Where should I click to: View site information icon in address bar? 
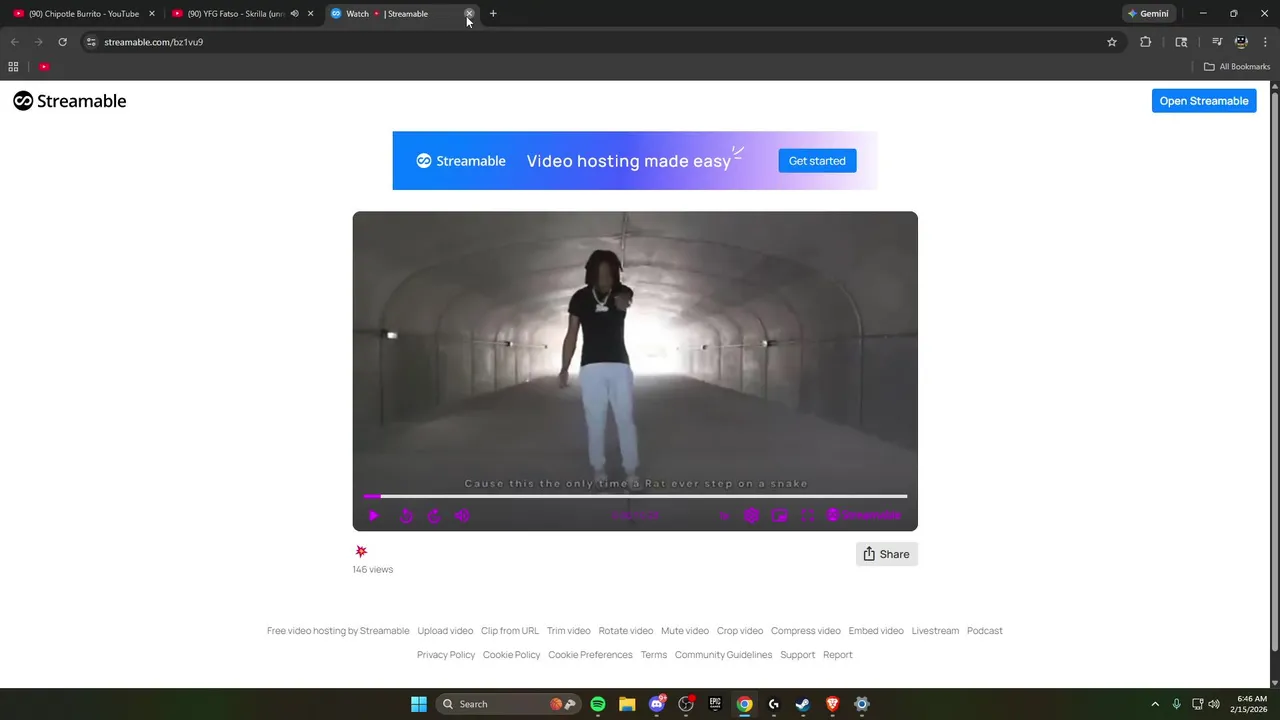pos(91,42)
